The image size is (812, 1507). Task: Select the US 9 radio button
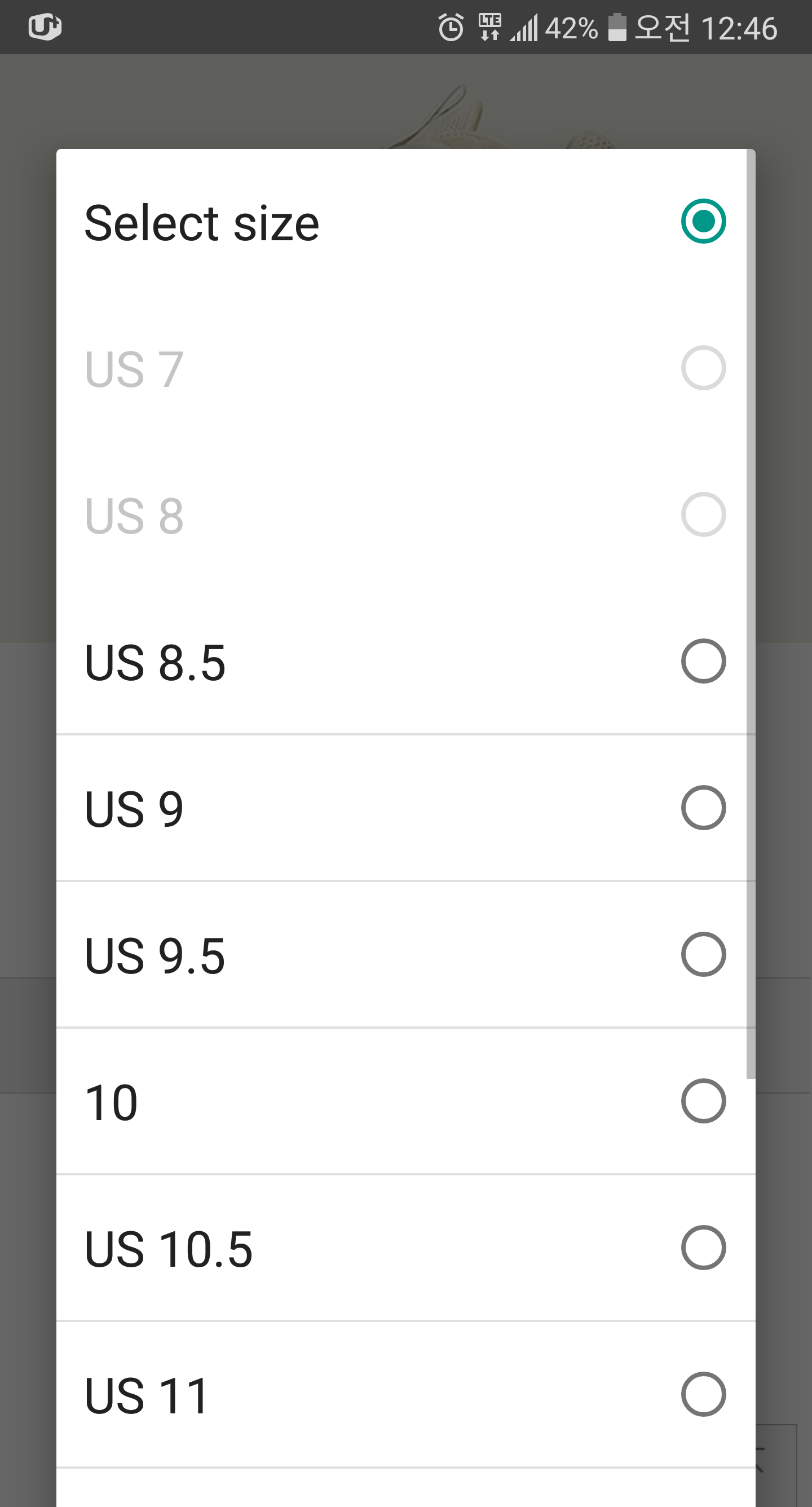(x=703, y=808)
